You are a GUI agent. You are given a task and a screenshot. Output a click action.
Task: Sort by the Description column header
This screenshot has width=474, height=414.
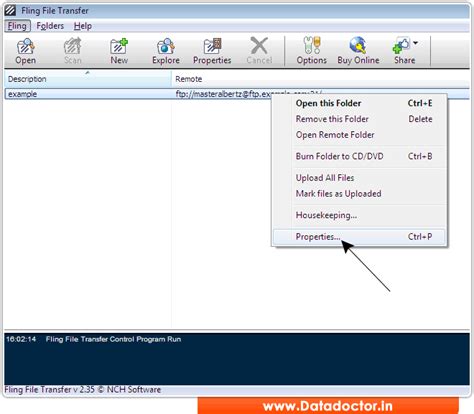tap(88, 79)
